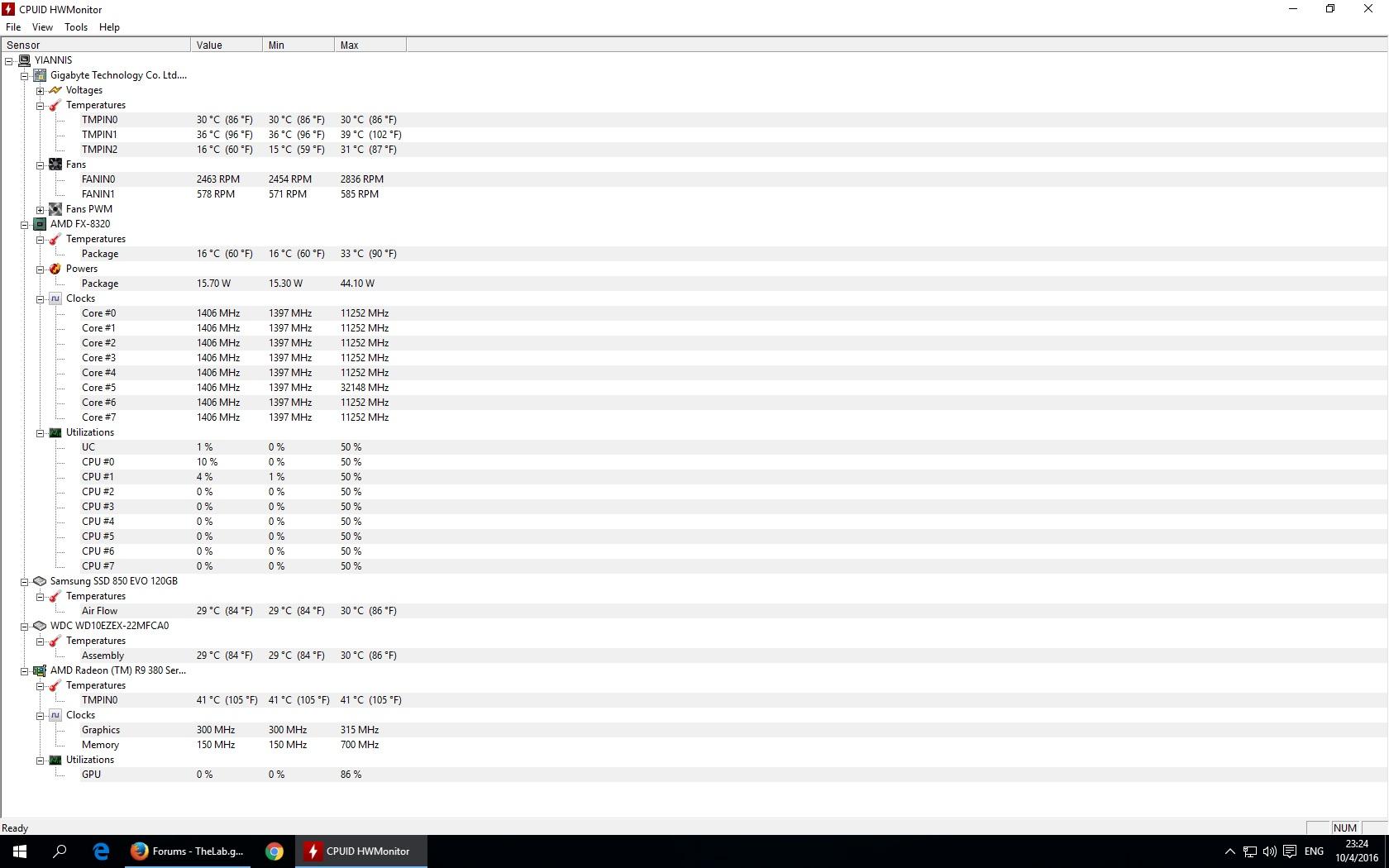This screenshot has height=868, width=1389.
Task: Open the View menu
Action: click(42, 27)
